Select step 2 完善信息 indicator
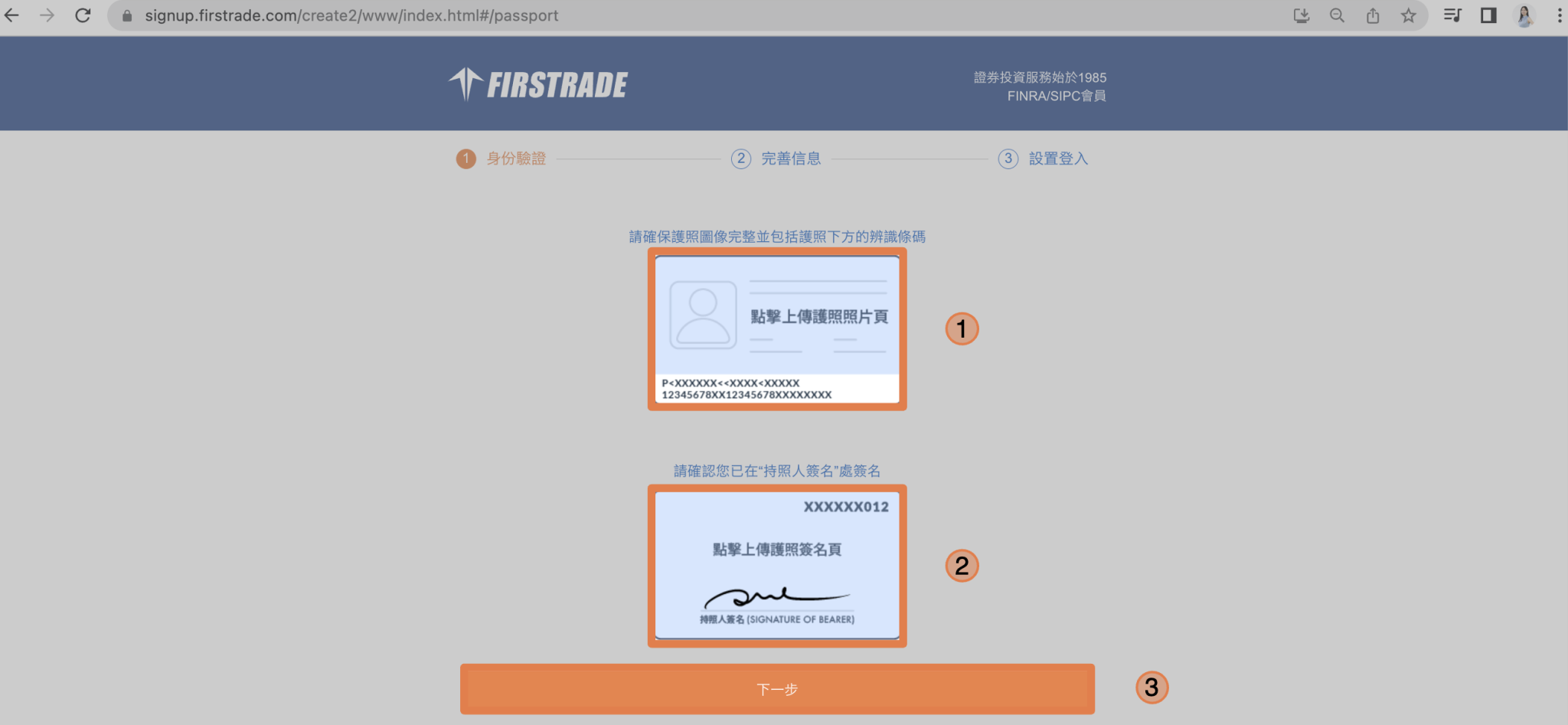Viewport: 1568px width, 725px height. coord(776,158)
